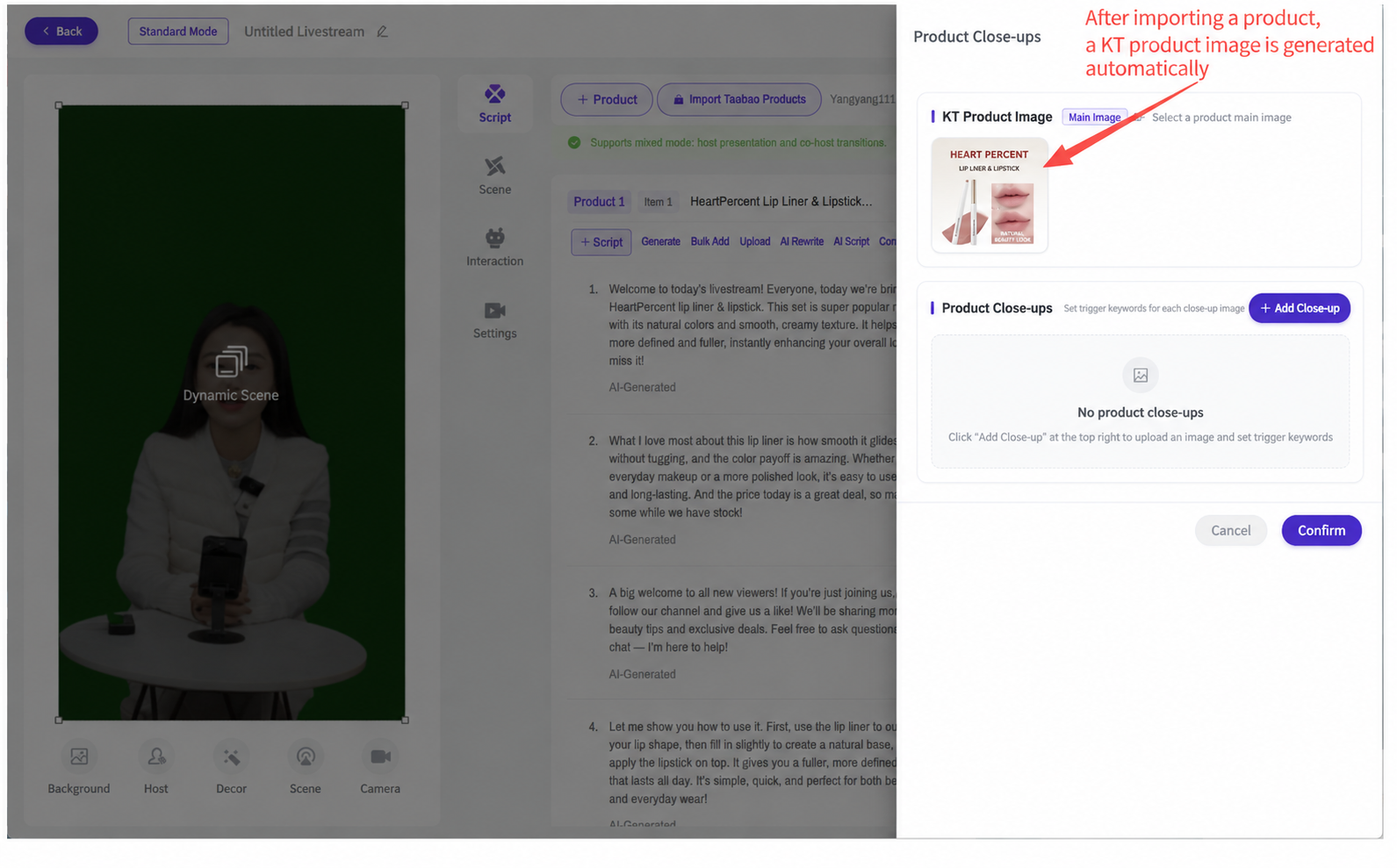Select the Product 1 tab
This screenshot has height=868, width=1397.
600,202
